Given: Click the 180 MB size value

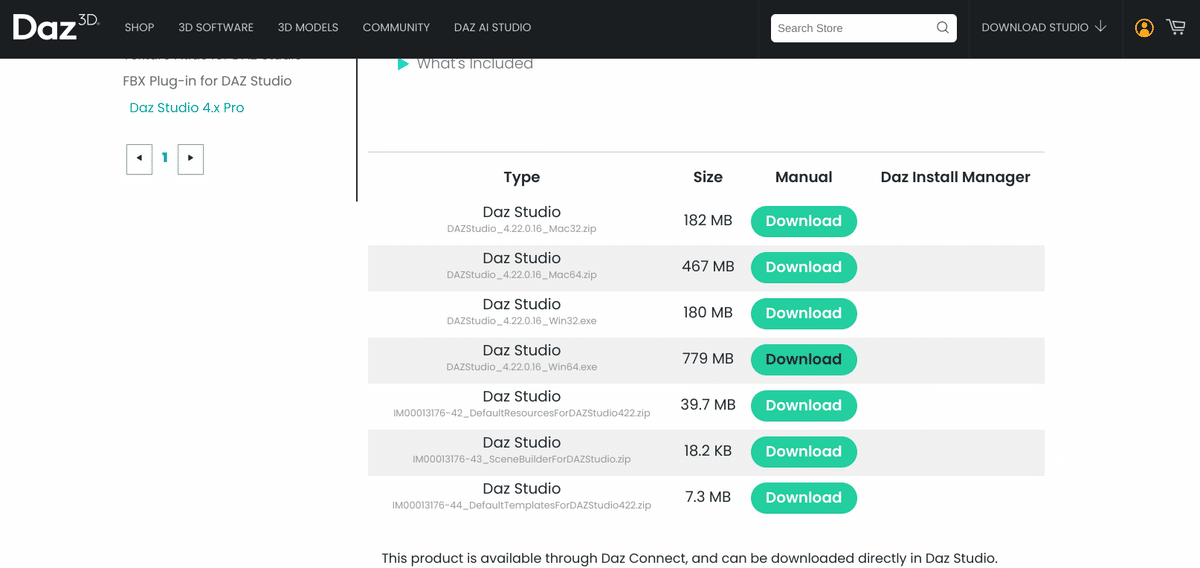Looking at the screenshot, I should 708,312.
